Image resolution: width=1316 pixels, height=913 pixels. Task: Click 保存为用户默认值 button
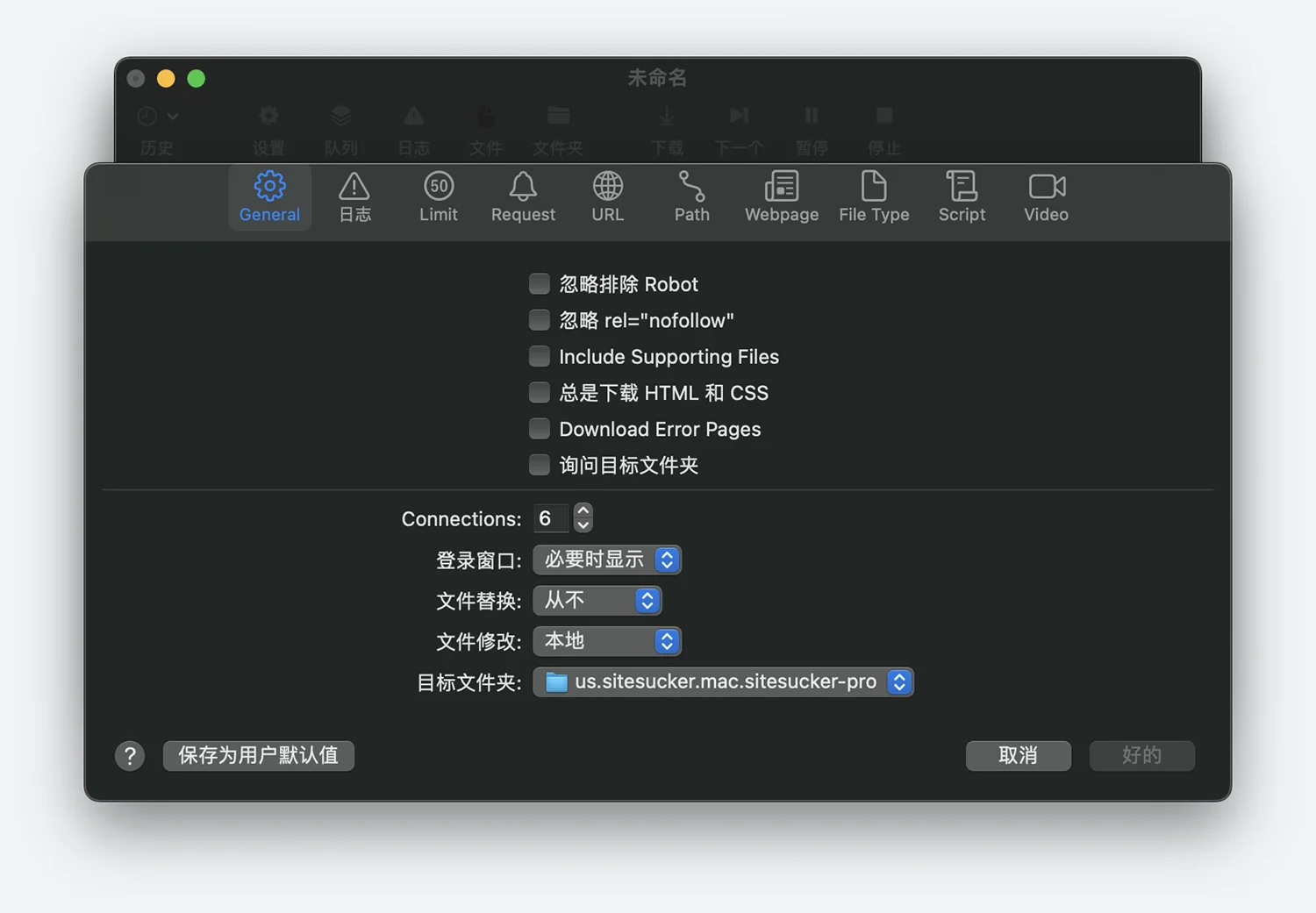coord(258,755)
